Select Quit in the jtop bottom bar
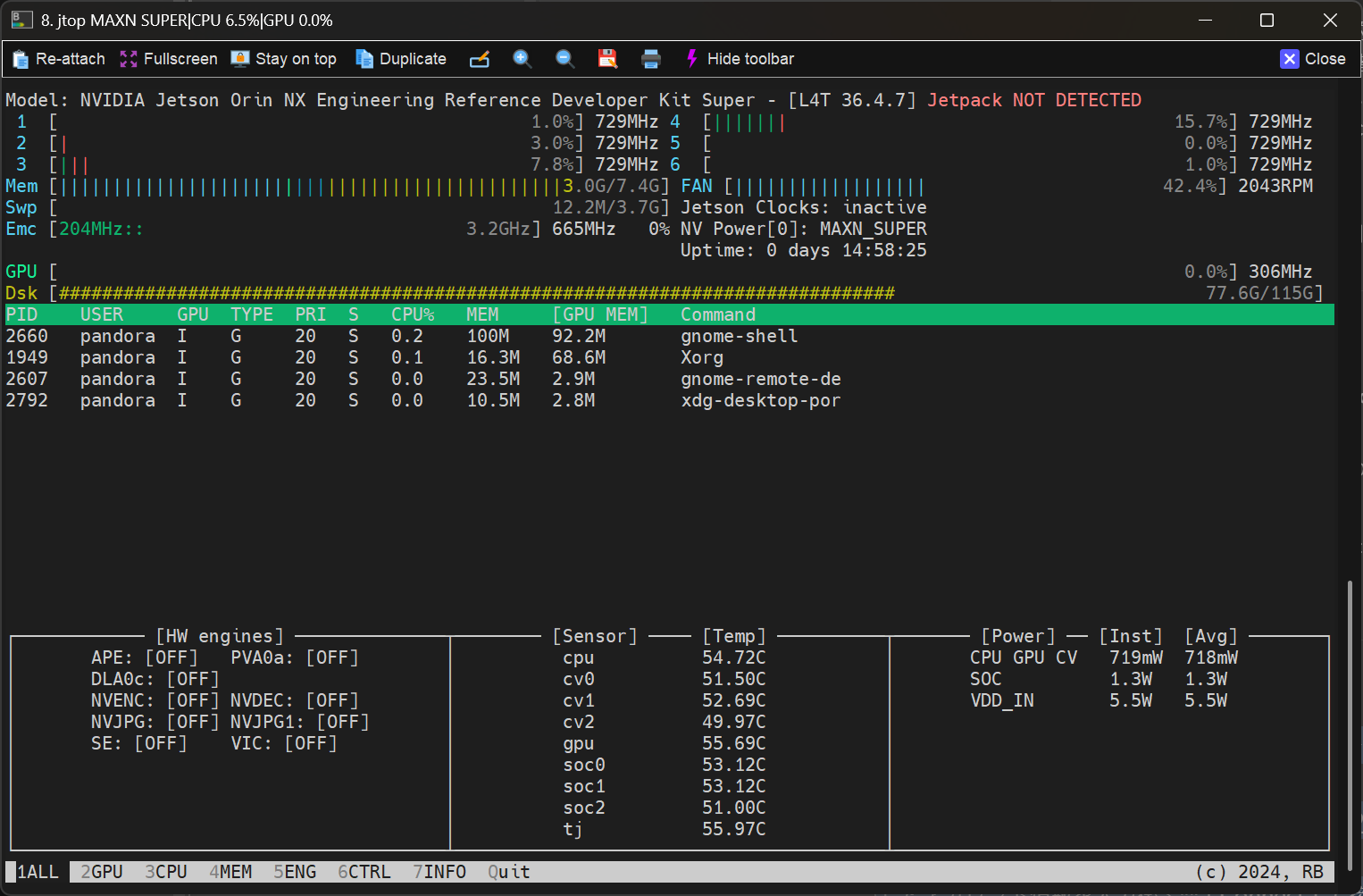Image resolution: width=1363 pixels, height=896 pixels. pyautogui.click(x=509, y=872)
